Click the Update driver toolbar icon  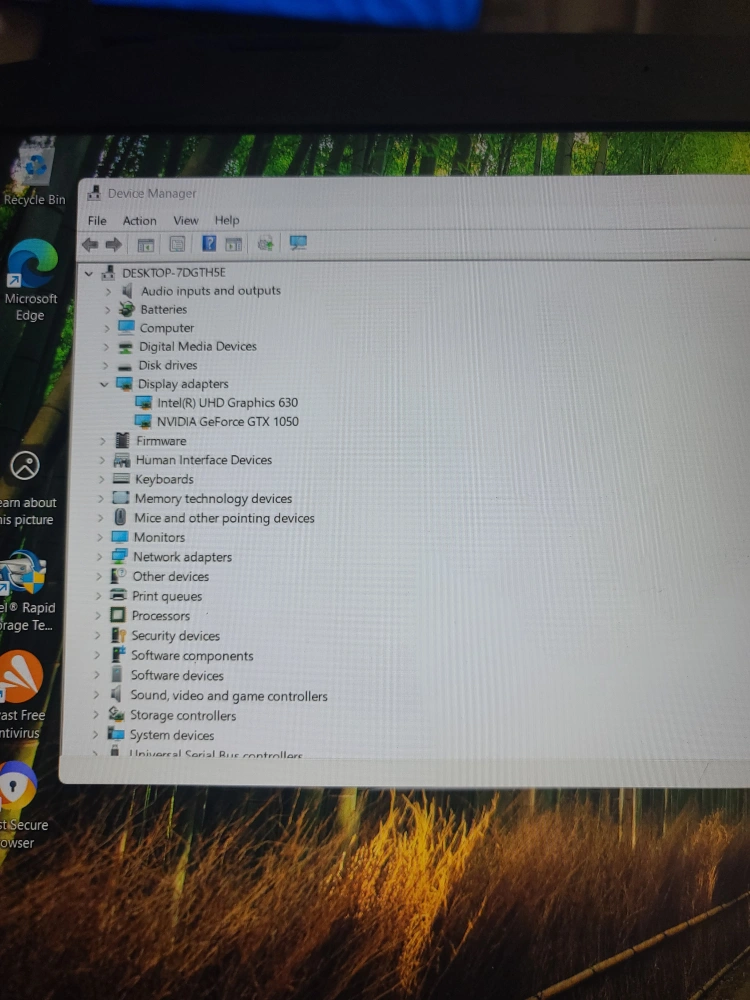265,243
